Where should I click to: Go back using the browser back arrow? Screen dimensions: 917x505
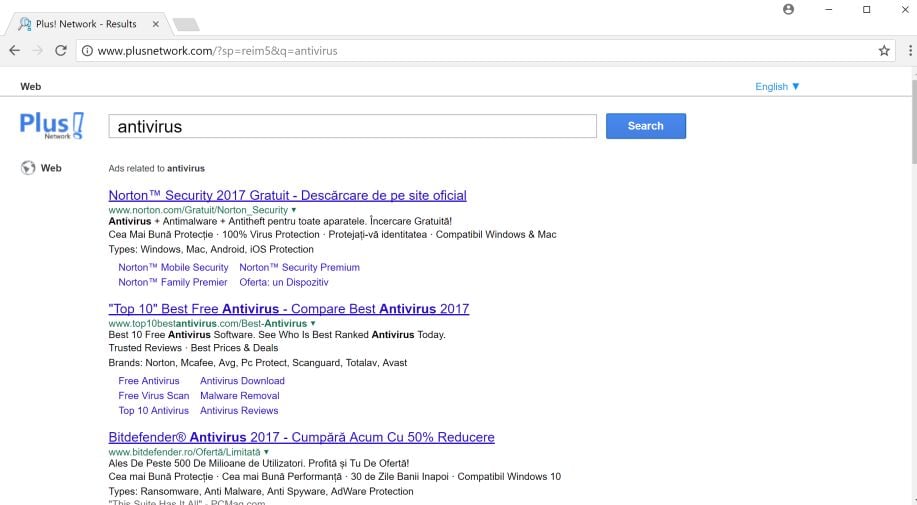point(15,51)
